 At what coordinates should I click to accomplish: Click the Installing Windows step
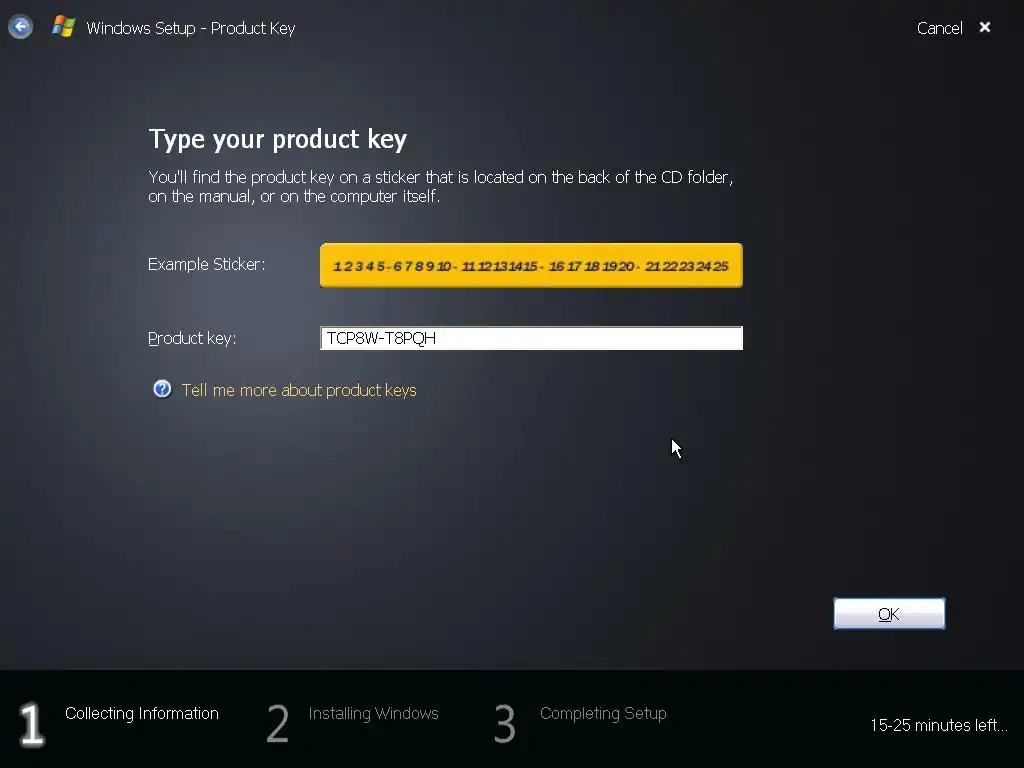373,713
